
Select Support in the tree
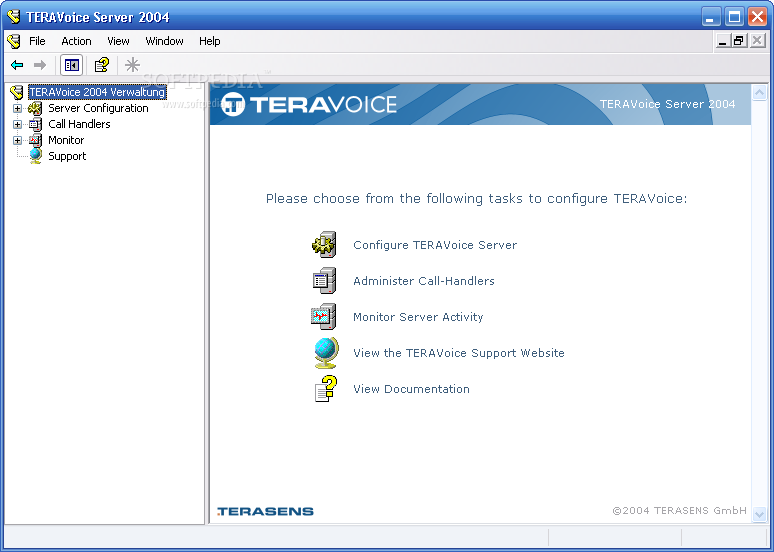[67, 156]
